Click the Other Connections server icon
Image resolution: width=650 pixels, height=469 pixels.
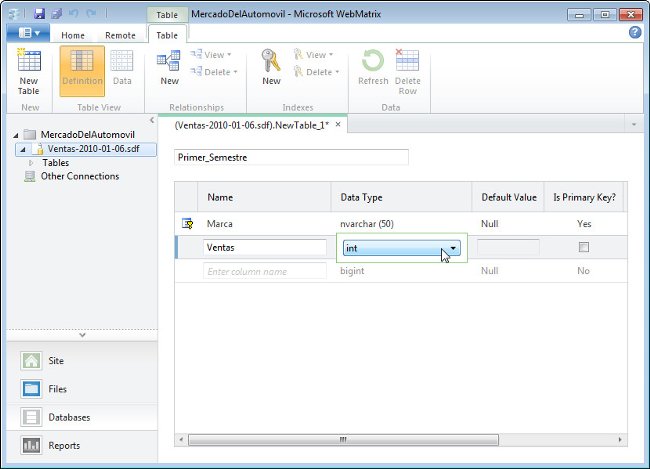tap(29, 177)
